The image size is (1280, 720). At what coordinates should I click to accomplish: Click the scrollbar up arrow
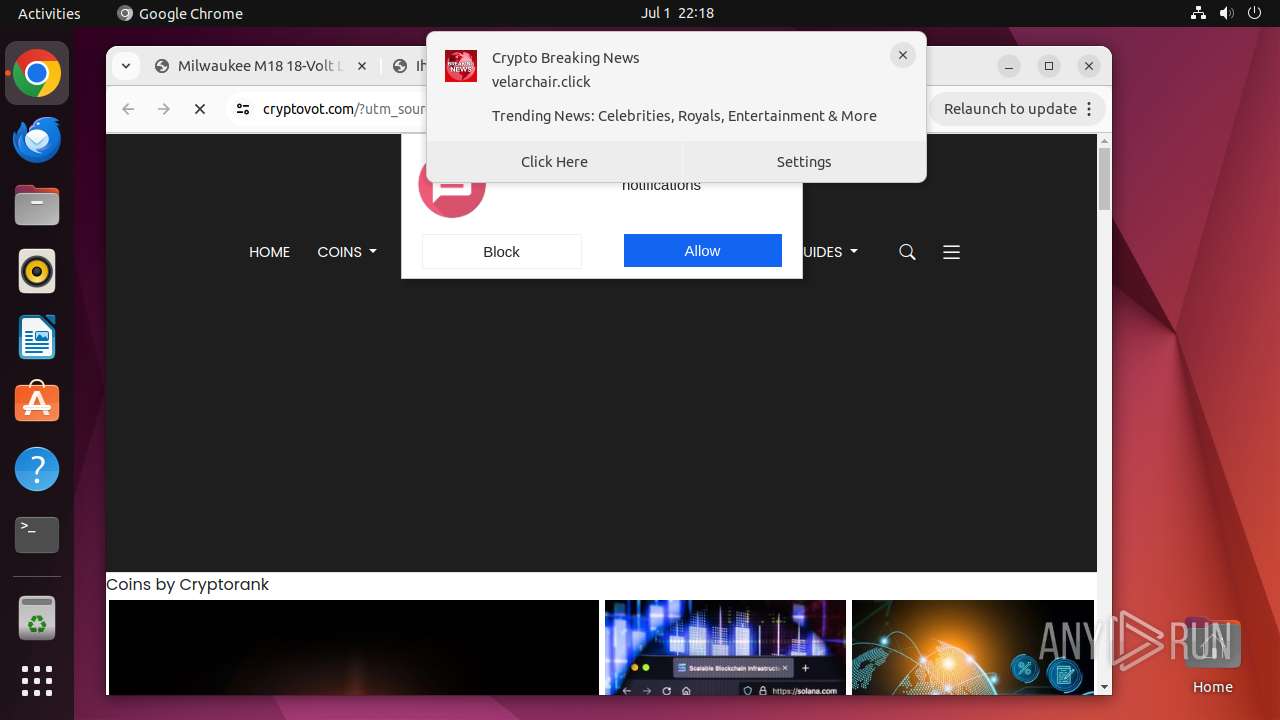point(1104,141)
